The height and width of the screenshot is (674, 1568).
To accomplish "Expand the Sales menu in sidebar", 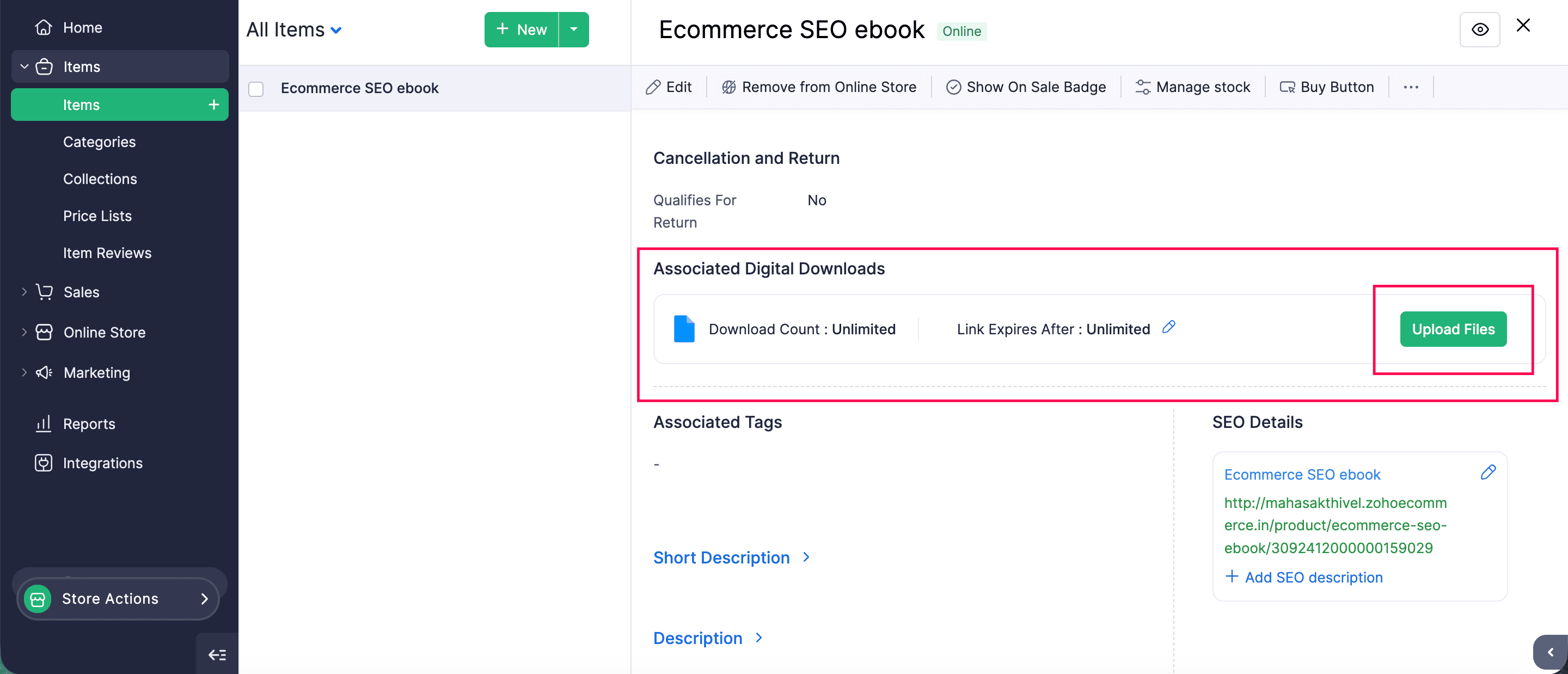I will tap(81, 292).
